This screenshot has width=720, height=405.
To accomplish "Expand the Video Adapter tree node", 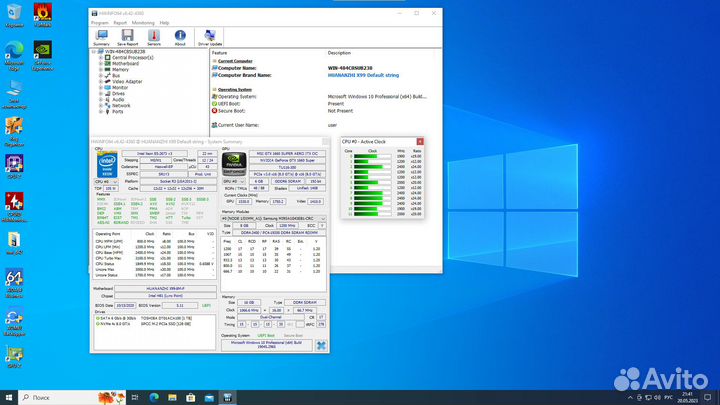I will pyautogui.click(x=98, y=81).
